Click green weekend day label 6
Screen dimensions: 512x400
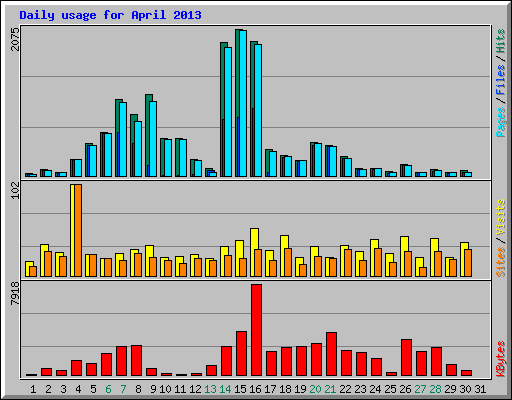[108, 389]
